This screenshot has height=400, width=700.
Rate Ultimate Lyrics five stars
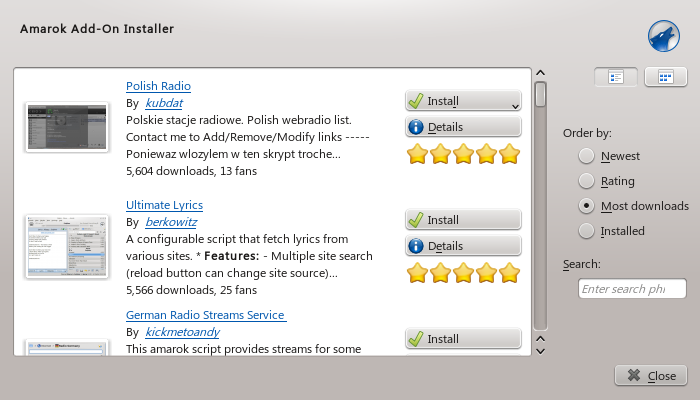[509, 273]
